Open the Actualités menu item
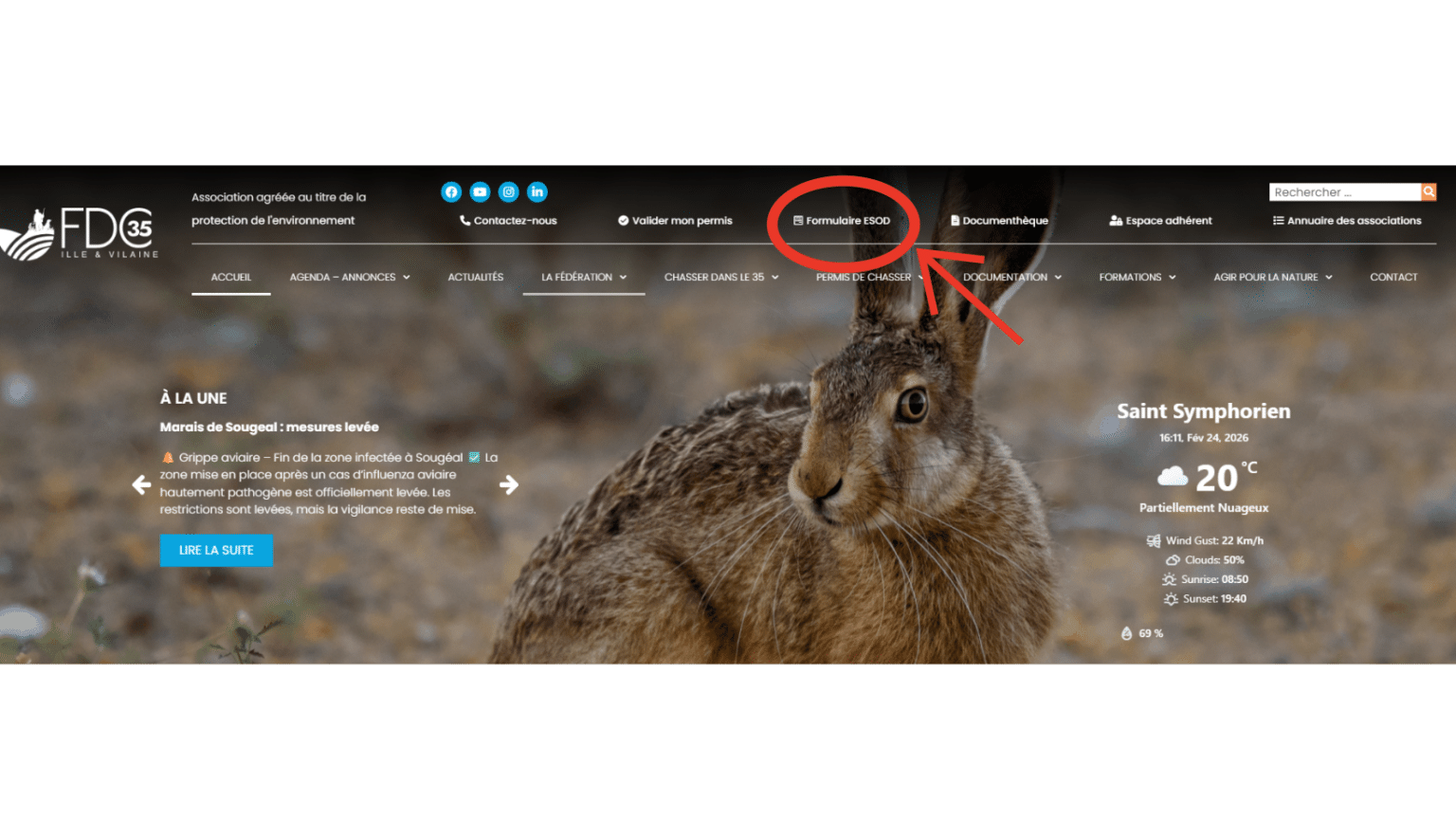The height and width of the screenshot is (820, 1456). (x=476, y=278)
